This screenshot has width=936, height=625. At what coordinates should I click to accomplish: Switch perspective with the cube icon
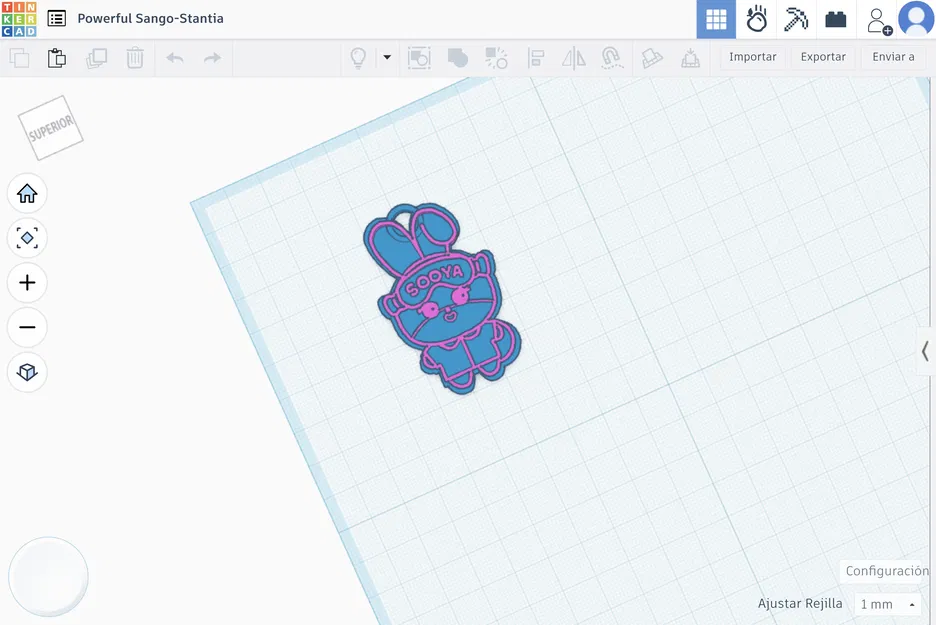click(x=27, y=372)
